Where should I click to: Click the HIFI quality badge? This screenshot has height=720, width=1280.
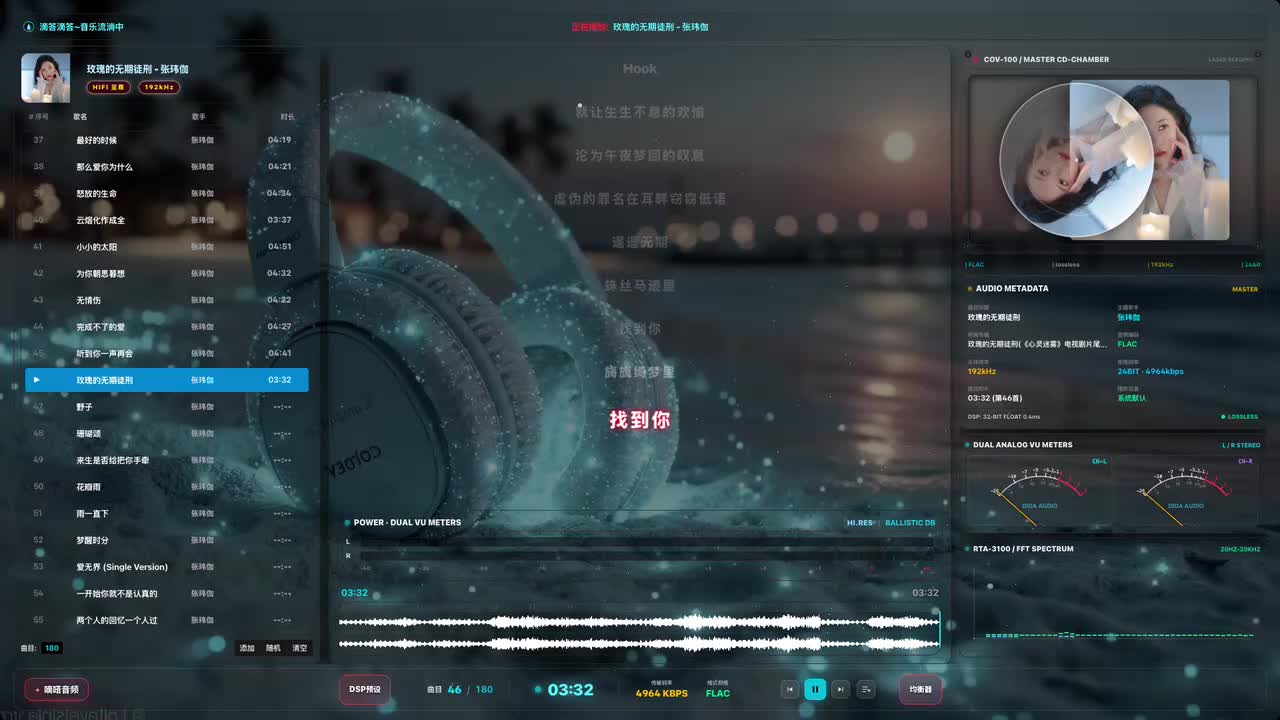[x=109, y=87]
